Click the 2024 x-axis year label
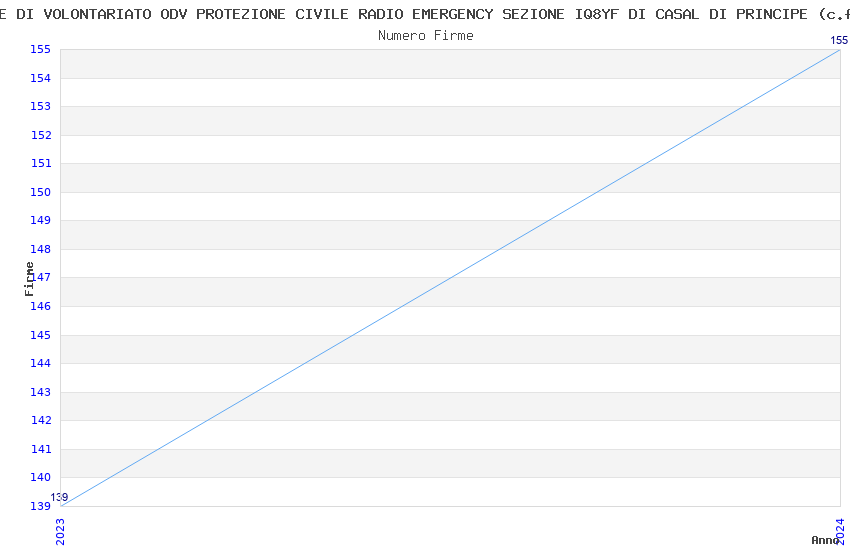This screenshot has width=850, height=550. tap(840, 532)
